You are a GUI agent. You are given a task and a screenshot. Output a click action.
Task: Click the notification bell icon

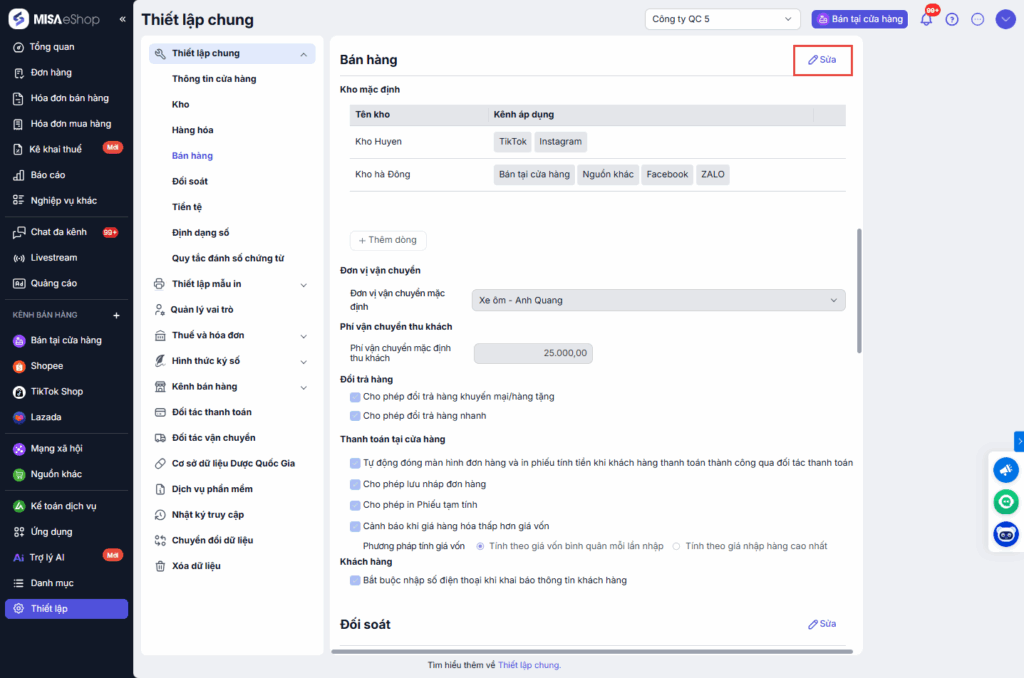[x=926, y=19]
